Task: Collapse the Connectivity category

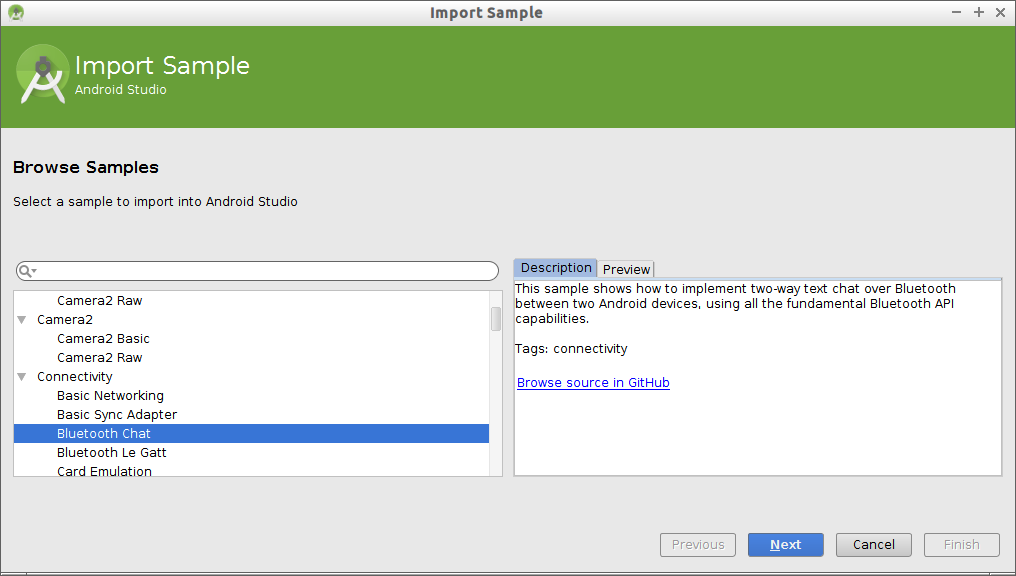Action: [x=23, y=376]
